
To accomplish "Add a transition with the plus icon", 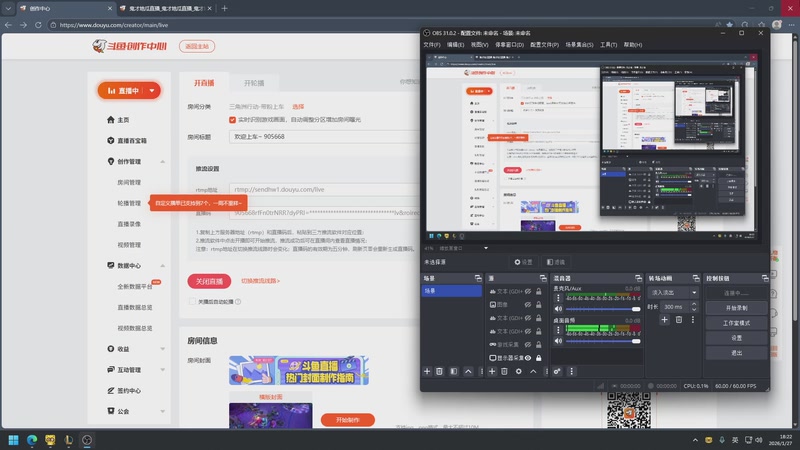I will tap(664, 320).
